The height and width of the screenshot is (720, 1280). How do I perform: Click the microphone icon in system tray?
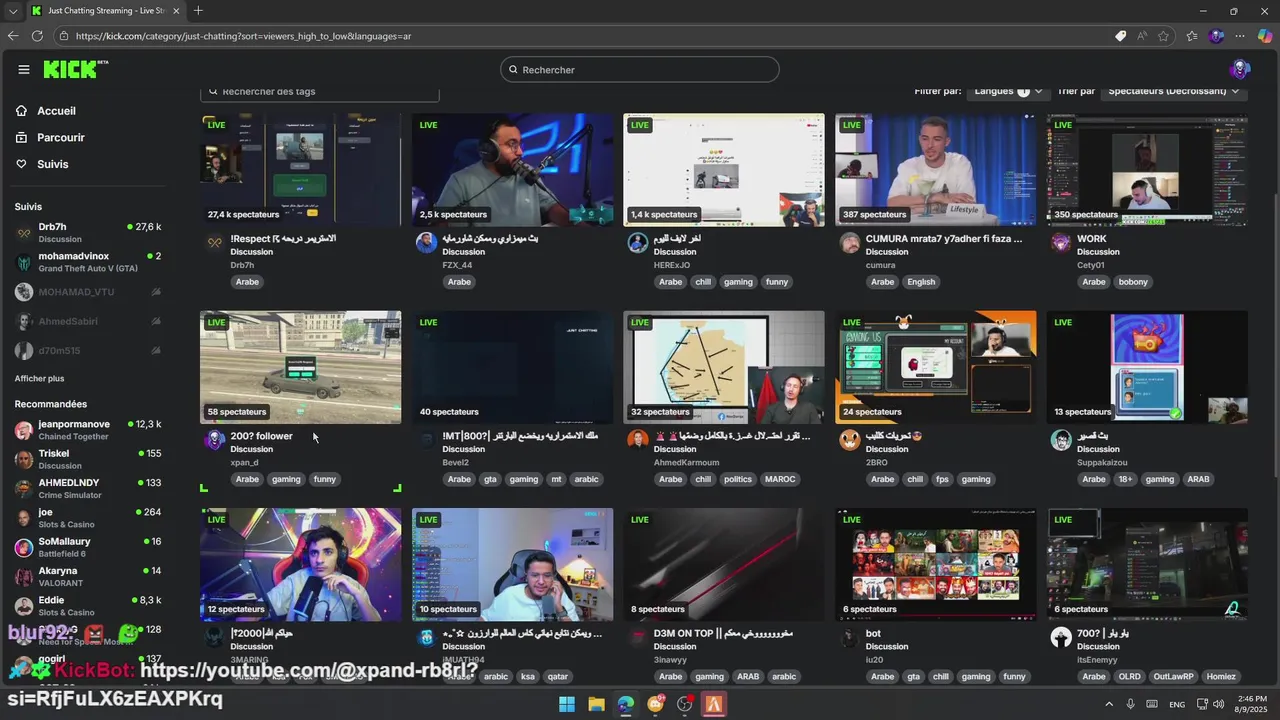click(1131, 704)
